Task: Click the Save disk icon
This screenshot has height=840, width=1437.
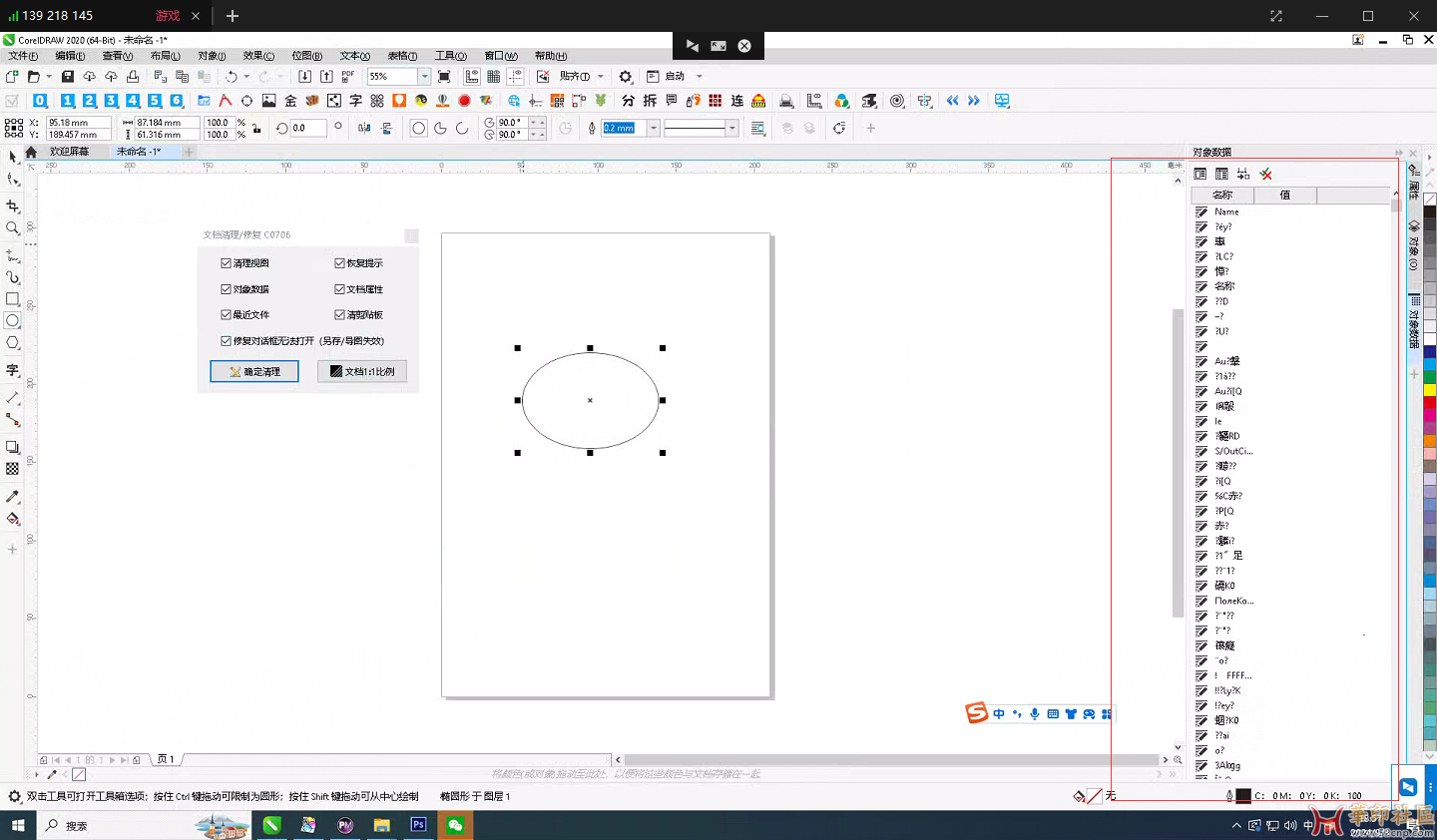Action: click(x=68, y=76)
